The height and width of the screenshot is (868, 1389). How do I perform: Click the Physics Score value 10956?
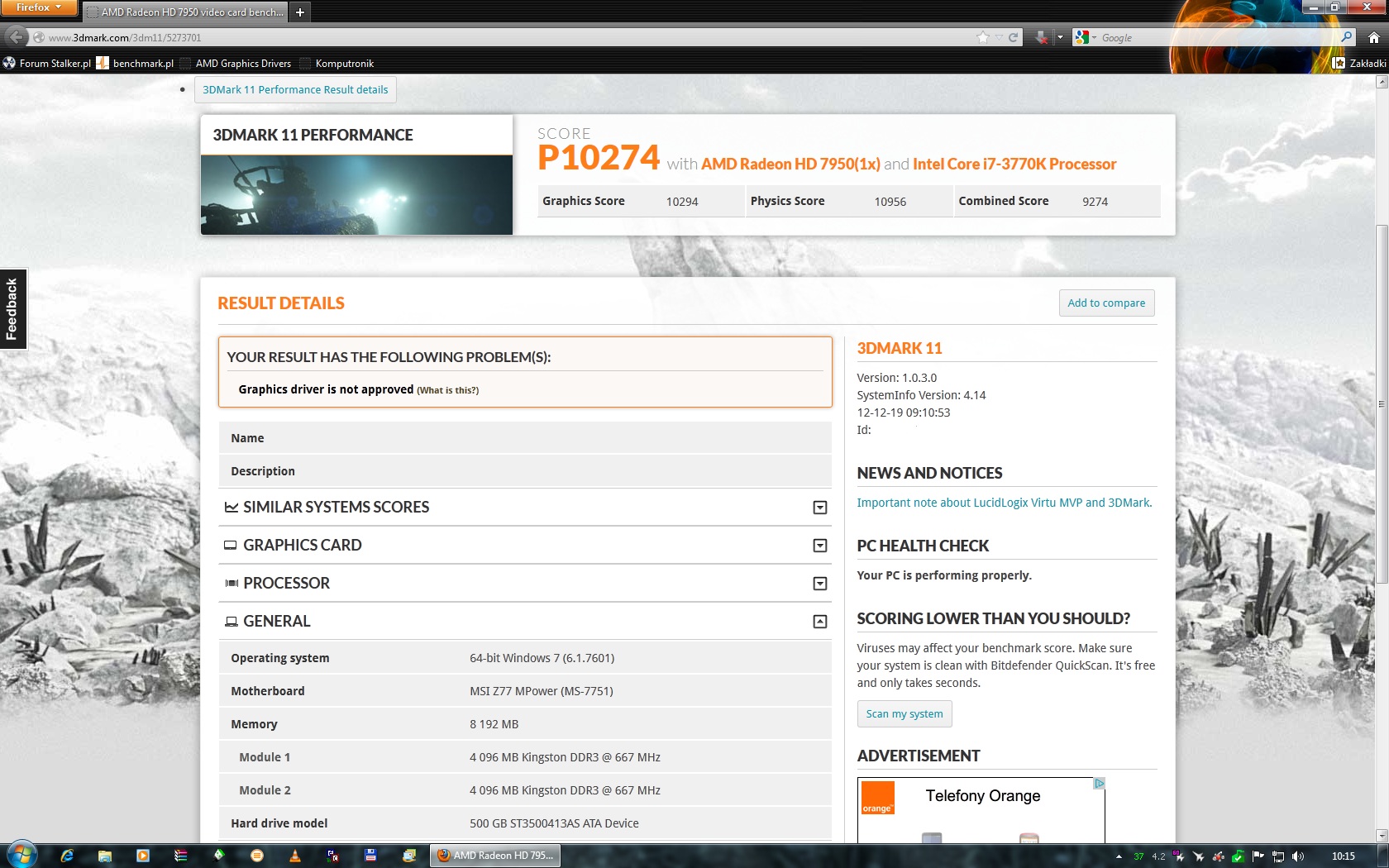point(890,202)
